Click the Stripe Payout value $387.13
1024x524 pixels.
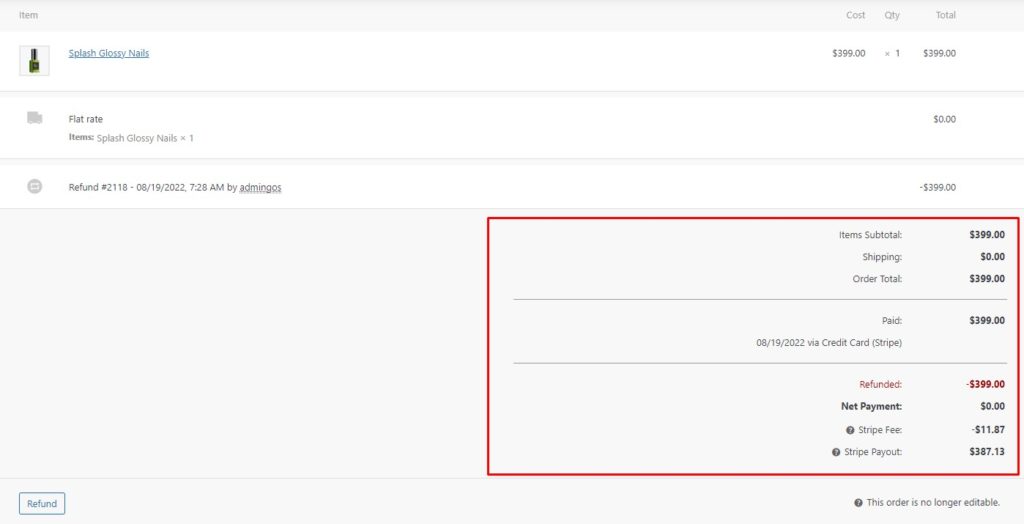[986, 452]
